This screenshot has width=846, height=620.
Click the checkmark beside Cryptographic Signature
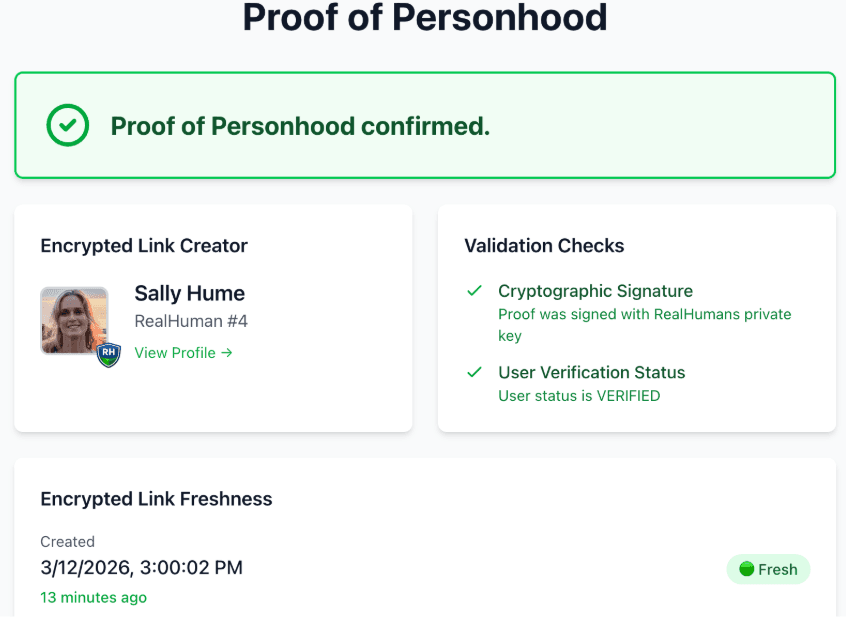(x=474, y=290)
